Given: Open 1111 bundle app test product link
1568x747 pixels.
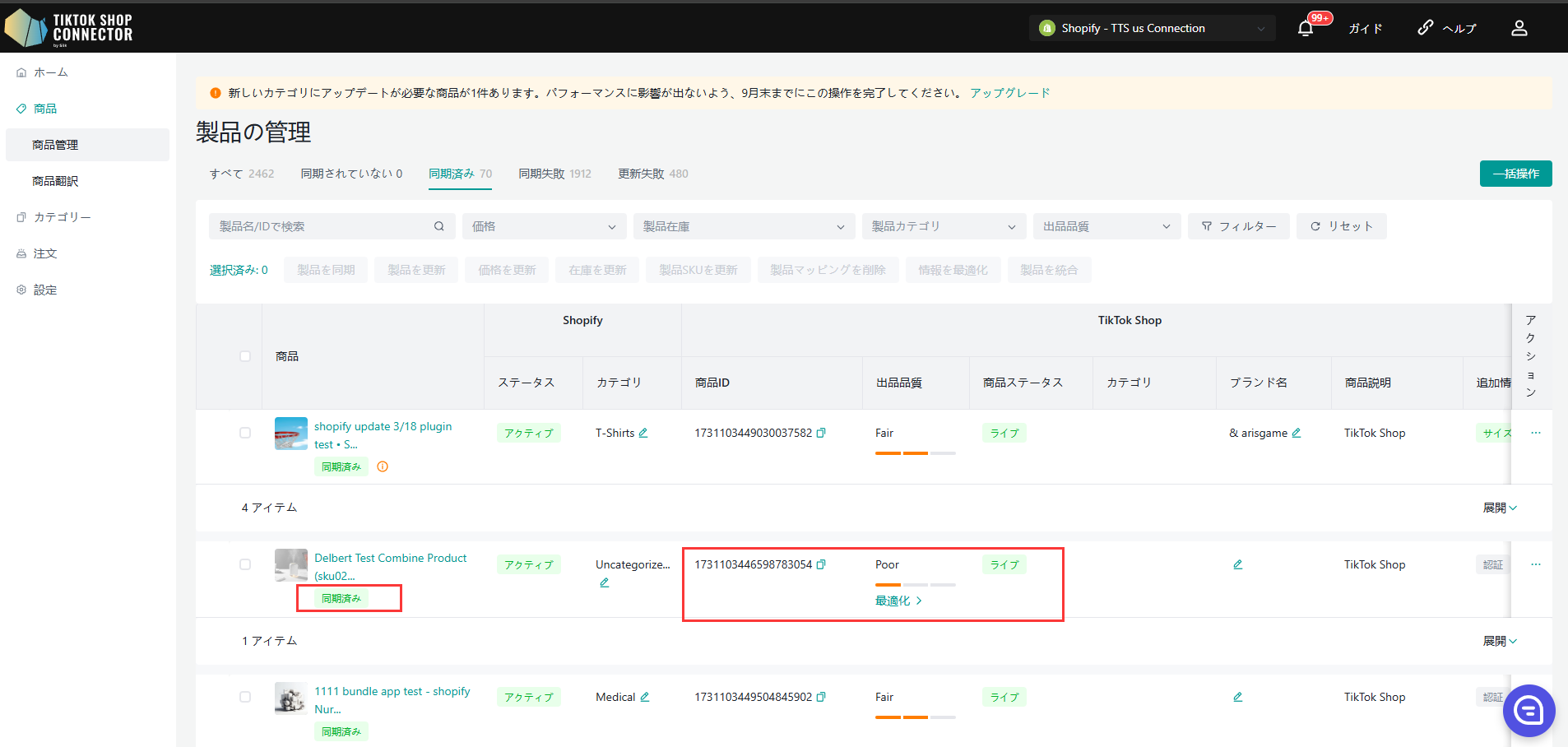Looking at the screenshot, I should click(392, 700).
